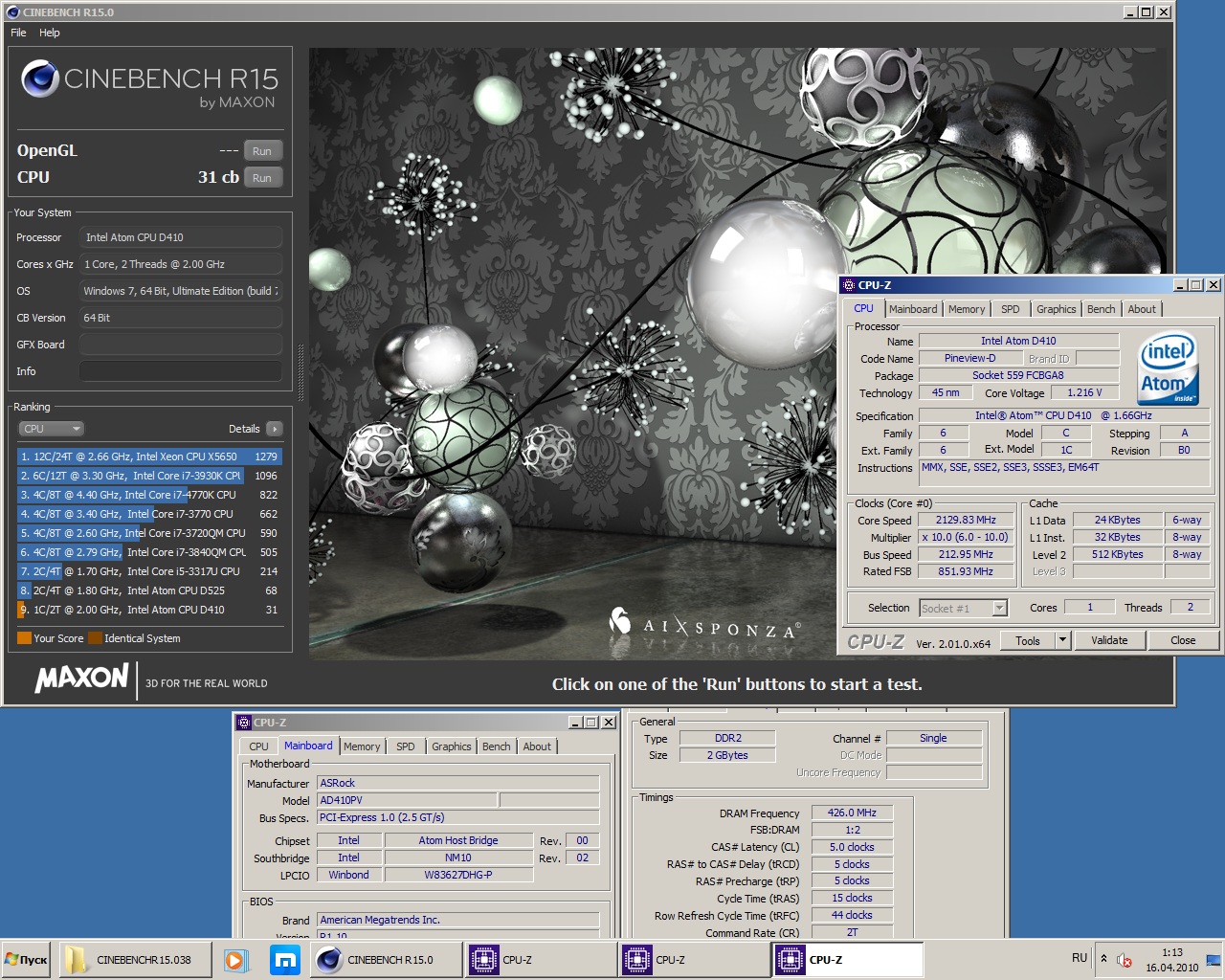
Task: Click the Processor field showing Intel Atom CPU D410
Action: coord(180,237)
